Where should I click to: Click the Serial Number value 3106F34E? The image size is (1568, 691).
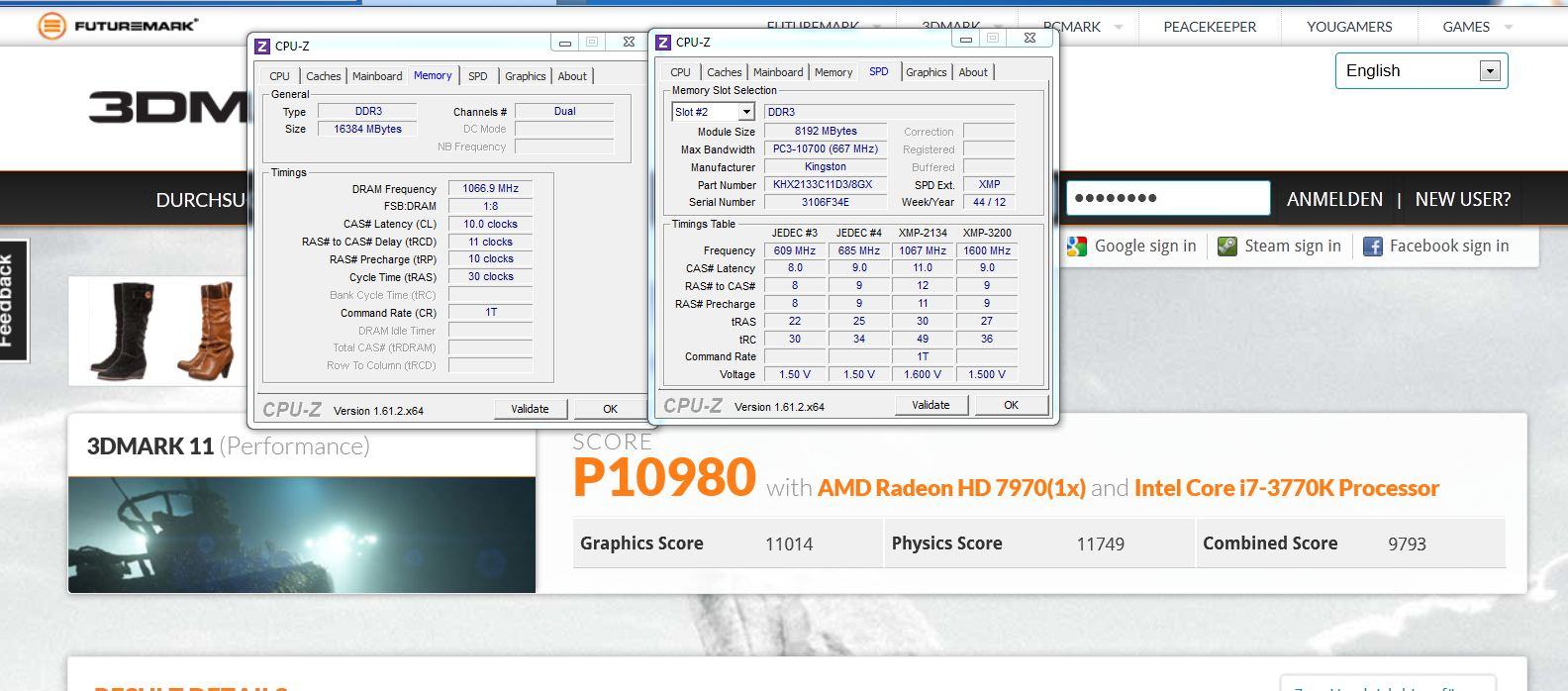click(x=825, y=202)
